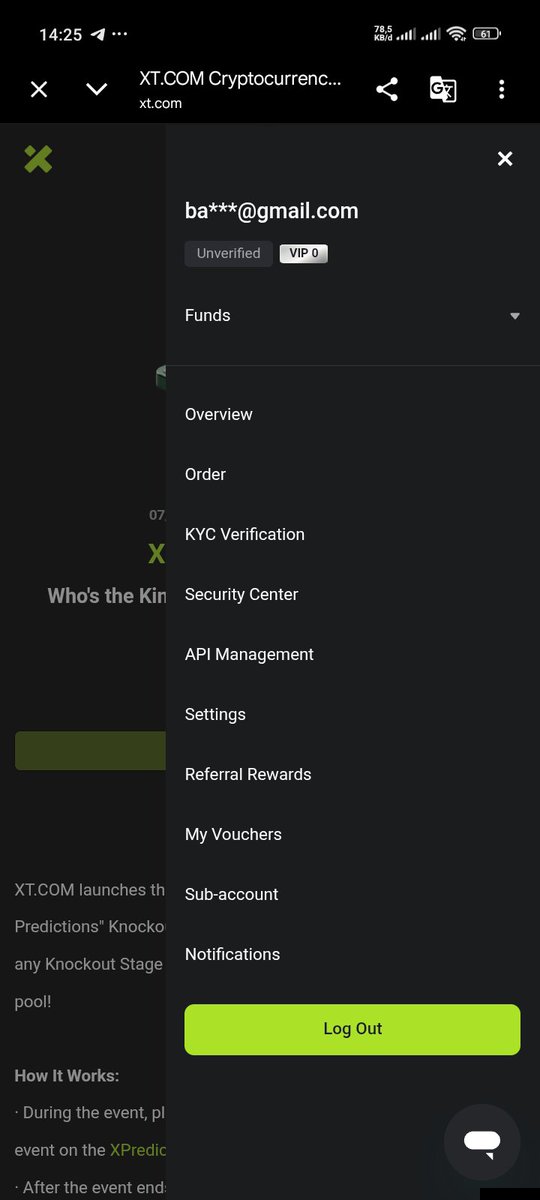Tap the XPredict green link

click(x=138, y=1150)
